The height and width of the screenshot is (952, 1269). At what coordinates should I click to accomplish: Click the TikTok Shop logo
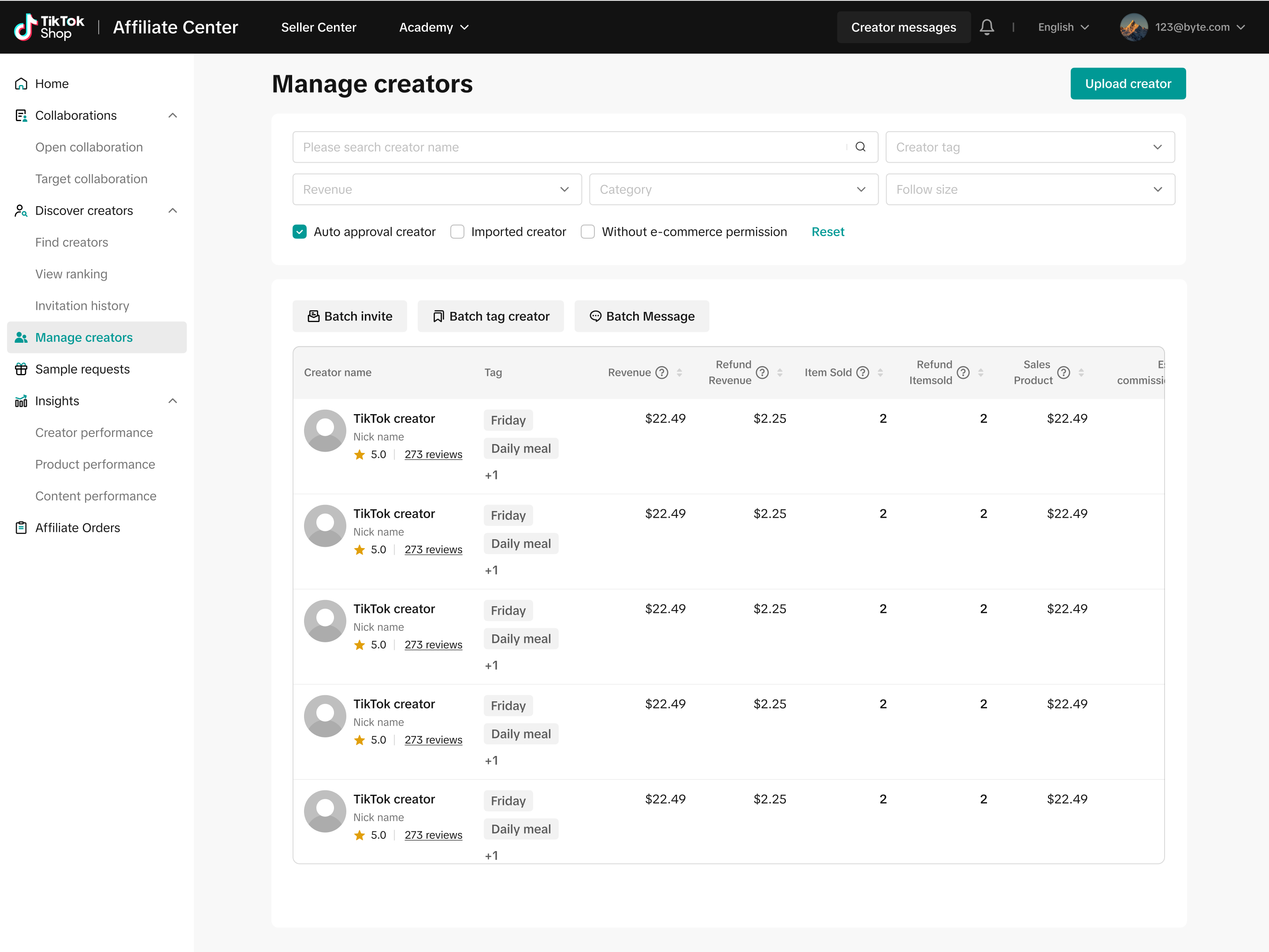tap(49, 27)
